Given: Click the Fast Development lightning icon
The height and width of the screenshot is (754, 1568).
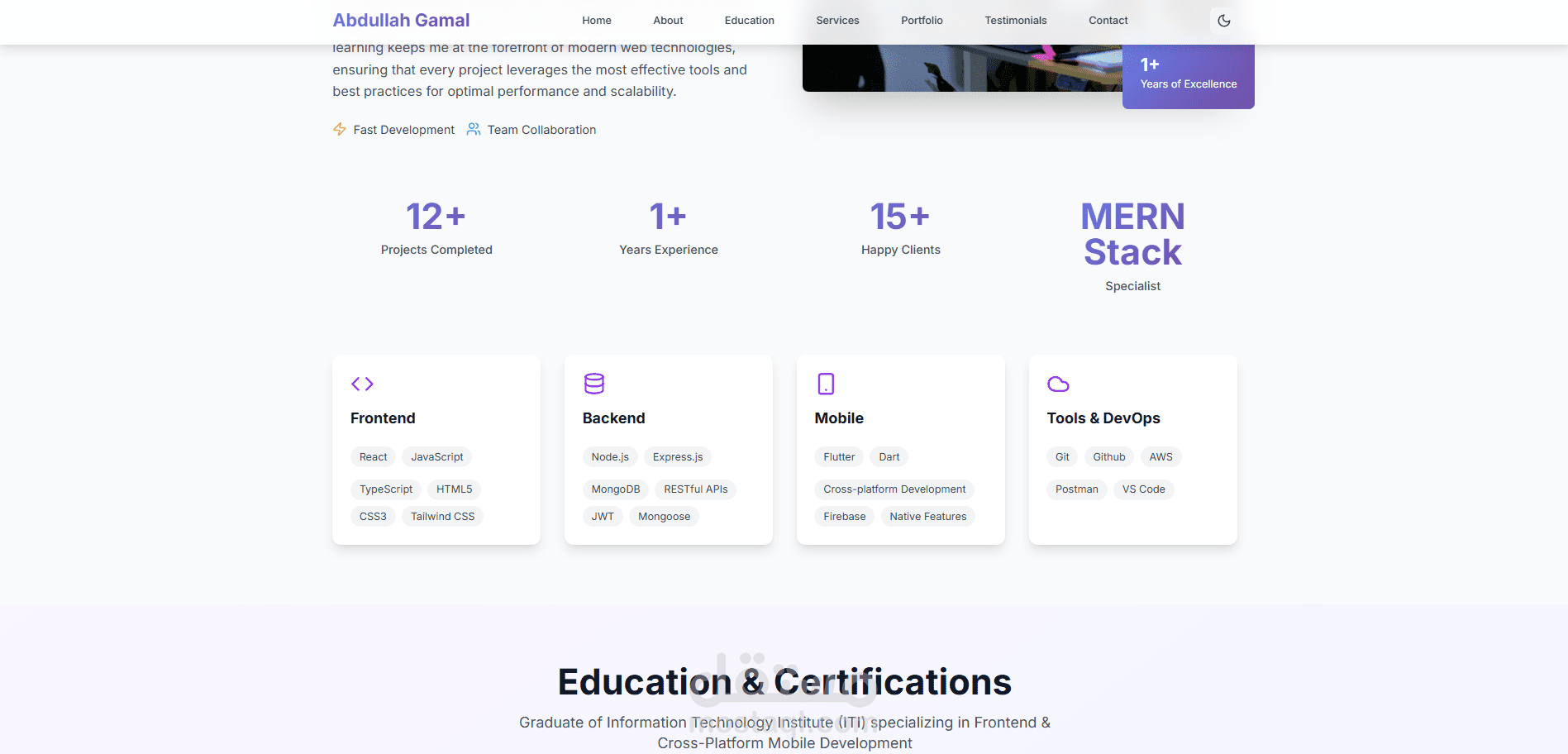Looking at the screenshot, I should pyautogui.click(x=340, y=129).
